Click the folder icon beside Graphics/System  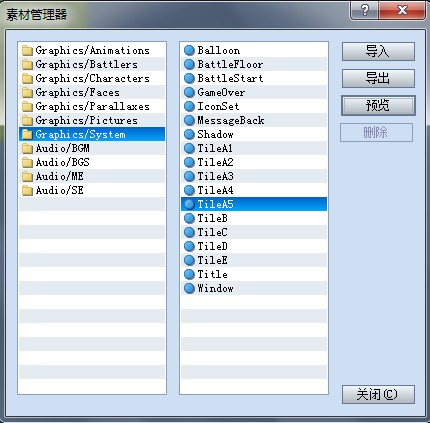(27, 134)
